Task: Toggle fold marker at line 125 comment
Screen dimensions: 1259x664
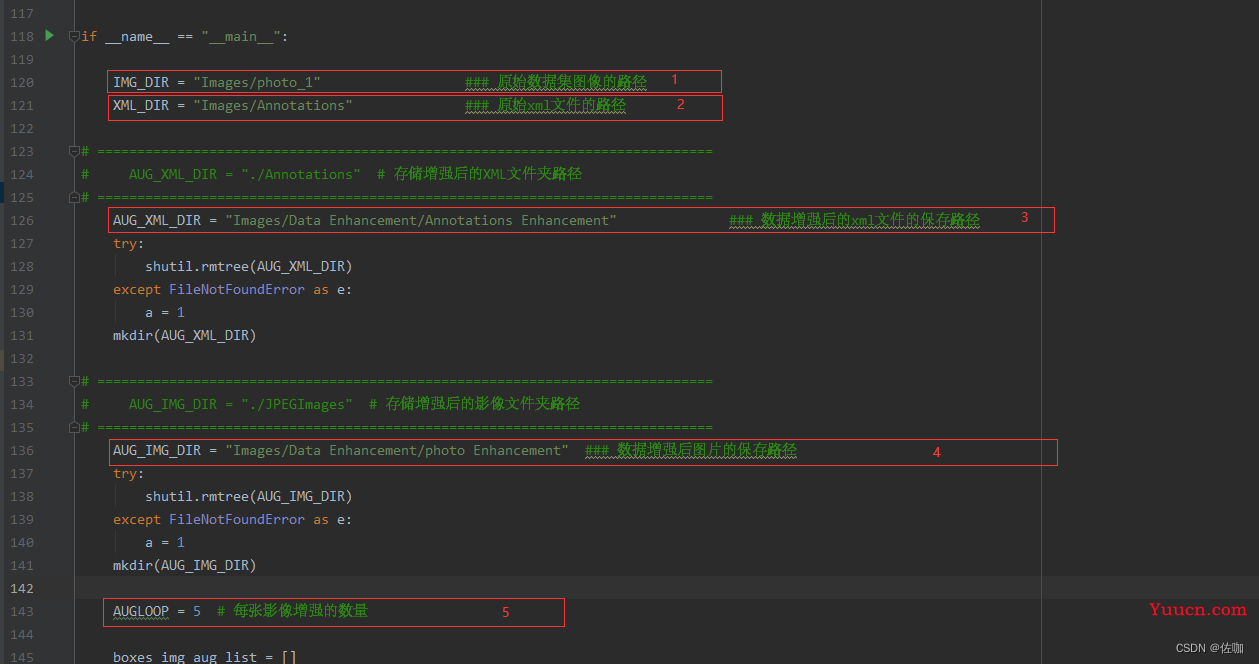Action: (74, 197)
